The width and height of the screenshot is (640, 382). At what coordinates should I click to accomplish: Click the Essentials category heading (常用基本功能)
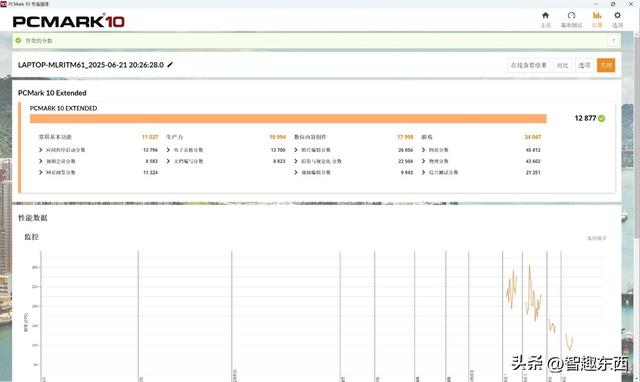pos(55,137)
